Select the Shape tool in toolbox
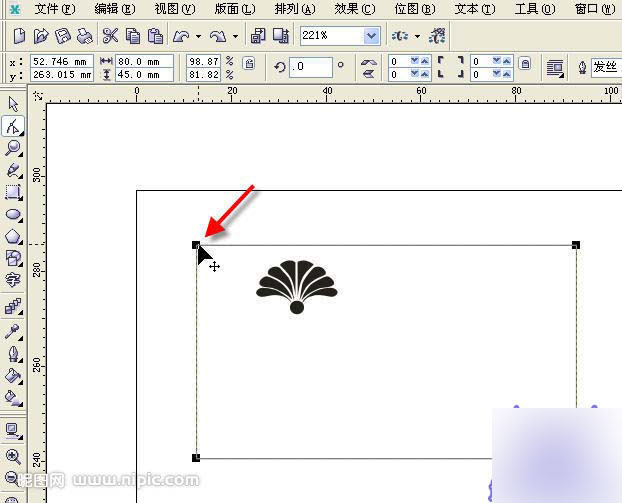Screen dimensions: 622x503 click(x=13, y=127)
